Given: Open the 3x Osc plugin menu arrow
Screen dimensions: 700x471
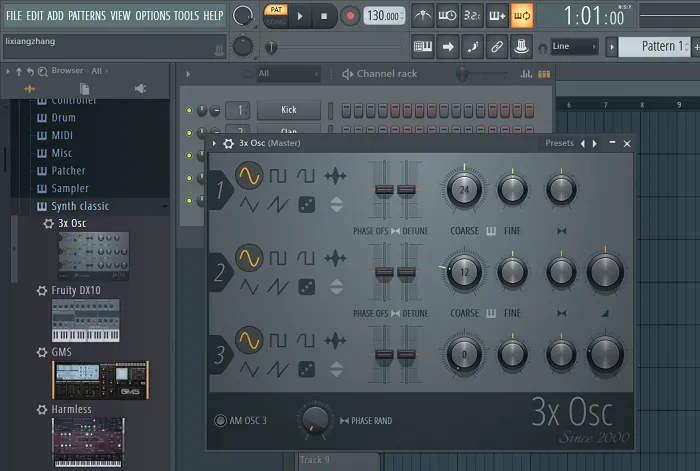Looking at the screenshot, I should pyautogui.click(x=214, y=143).
